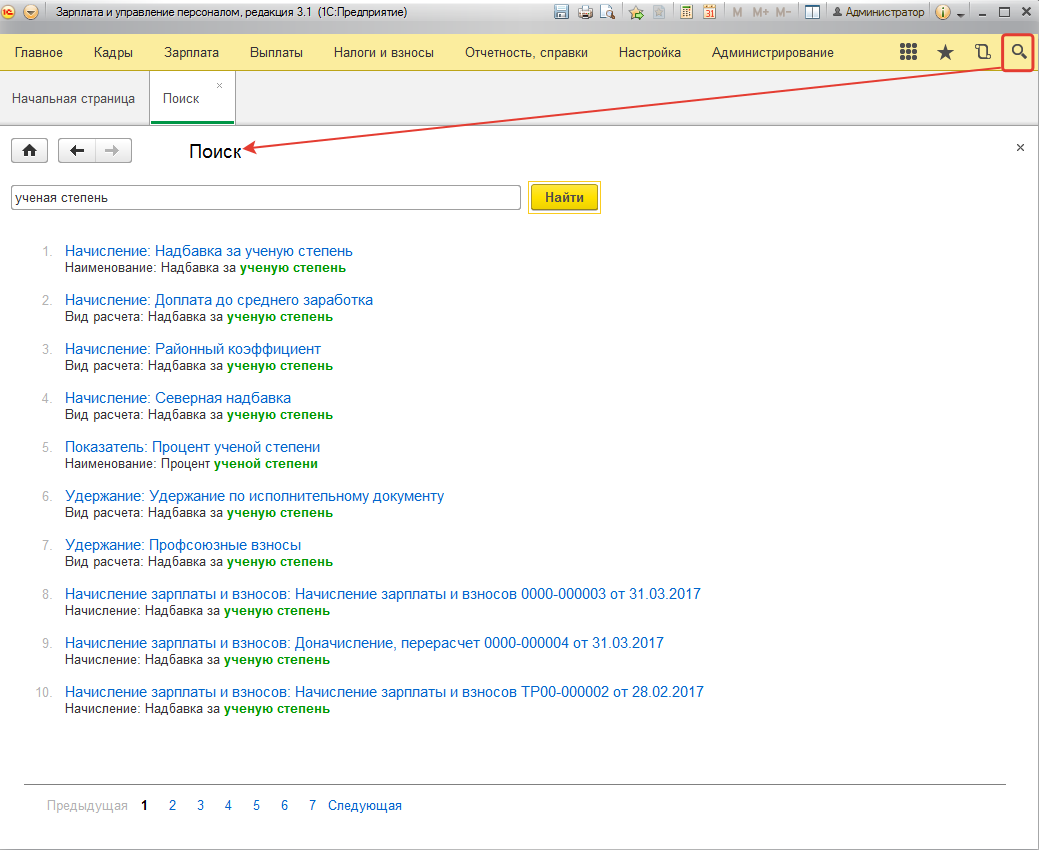Open the Налоги и взносы section
Image resolution: width=1039 pixels, height=850 pixels.
coord(384,52)
